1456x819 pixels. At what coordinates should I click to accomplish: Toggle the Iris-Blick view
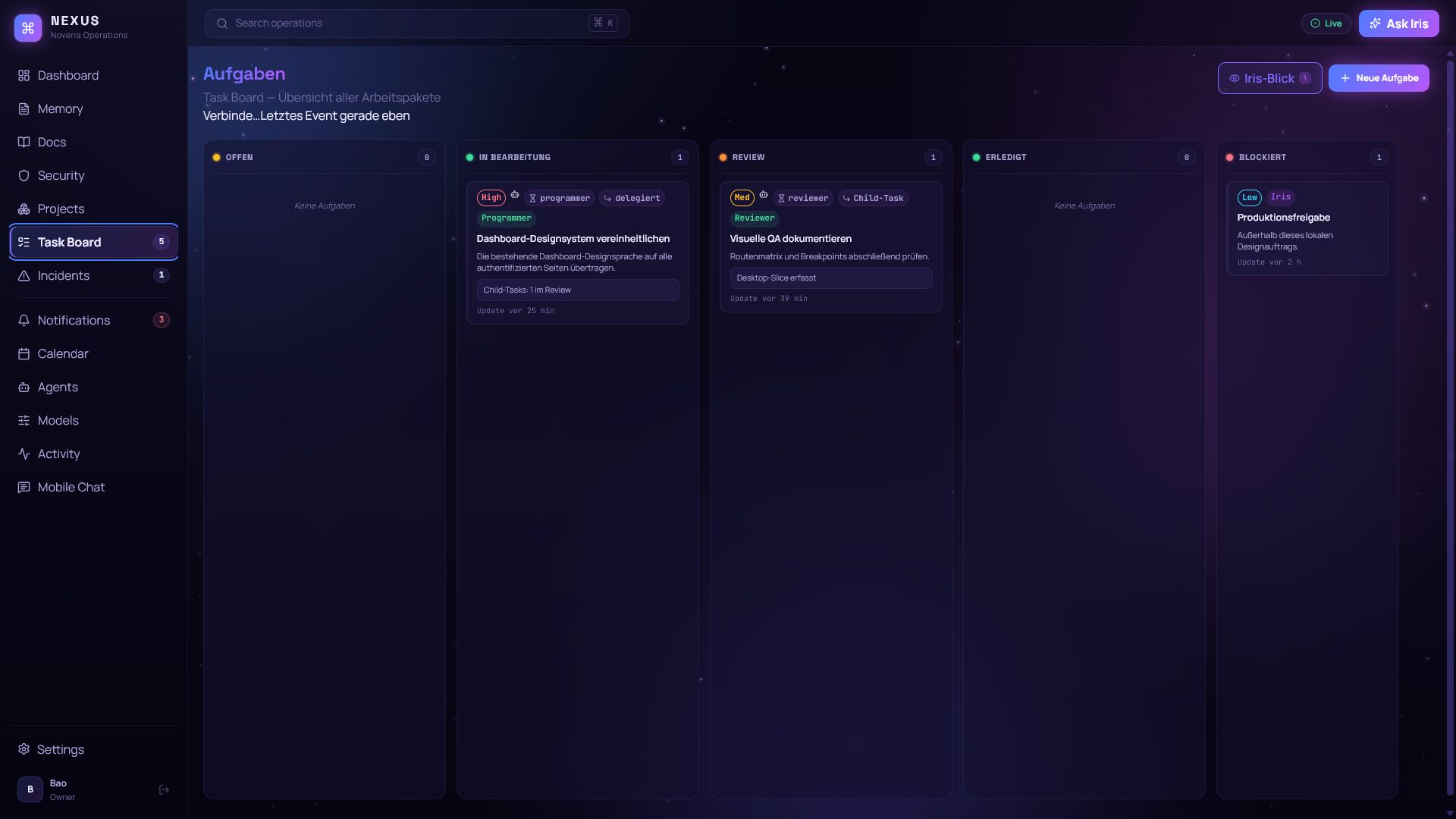pyautogui.click(x=1270, y=78)
